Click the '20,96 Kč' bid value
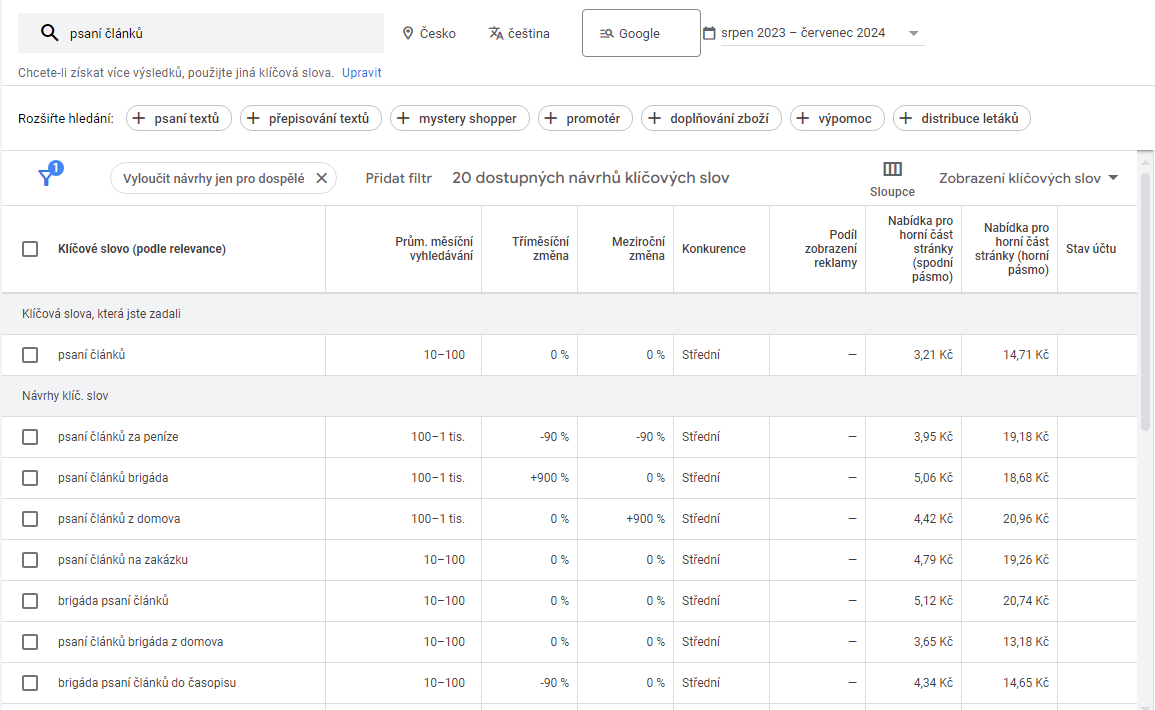This screenshot has height=710, width=1155. pos(1025,519)
